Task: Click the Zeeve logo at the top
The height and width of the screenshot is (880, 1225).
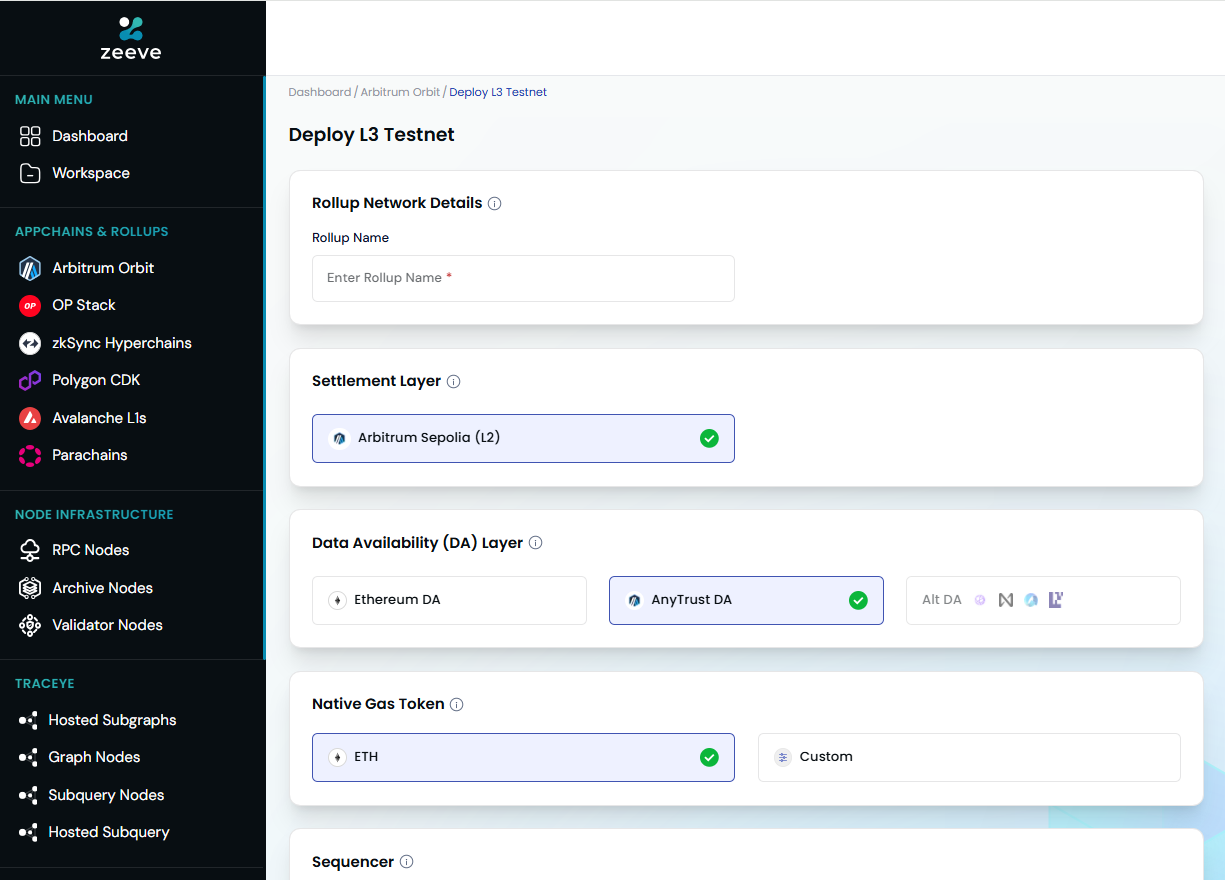Action: 131,37
